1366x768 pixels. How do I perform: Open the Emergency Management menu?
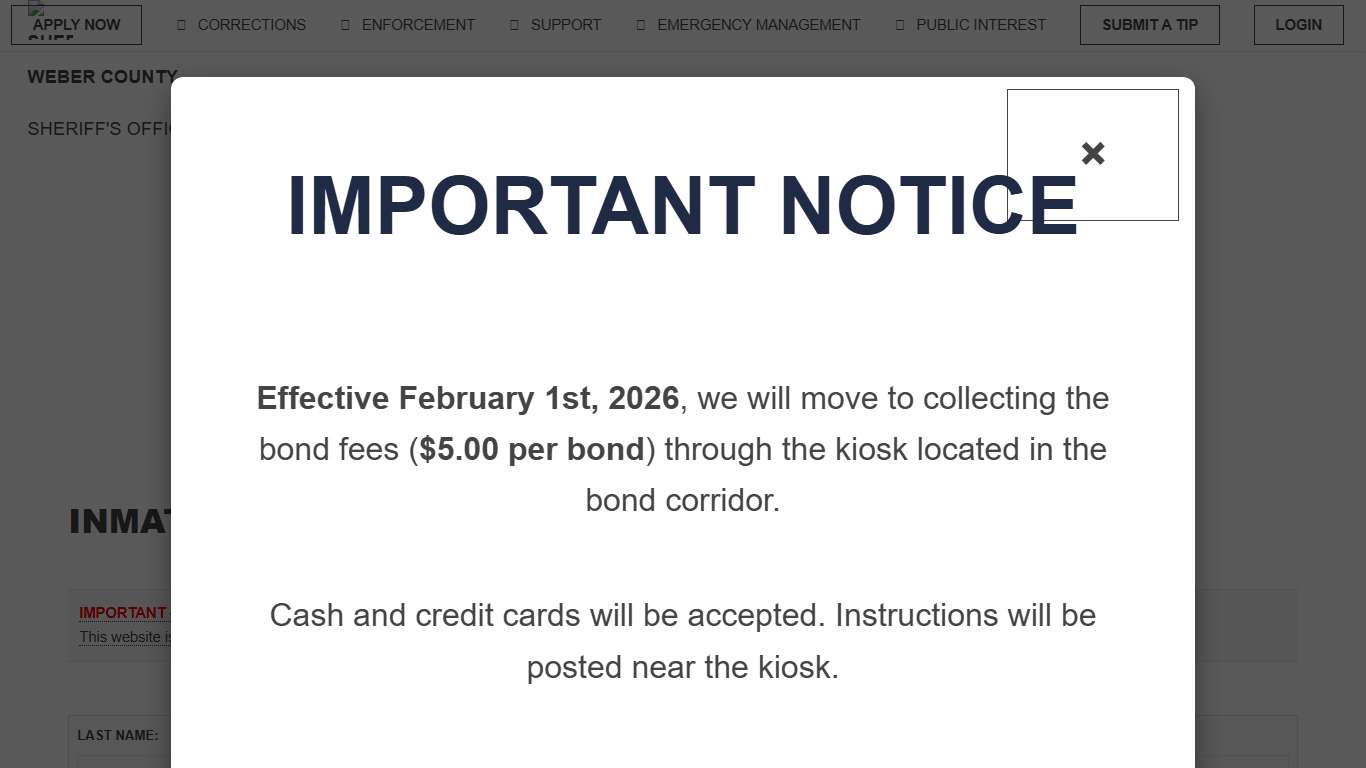click(758, 25)
